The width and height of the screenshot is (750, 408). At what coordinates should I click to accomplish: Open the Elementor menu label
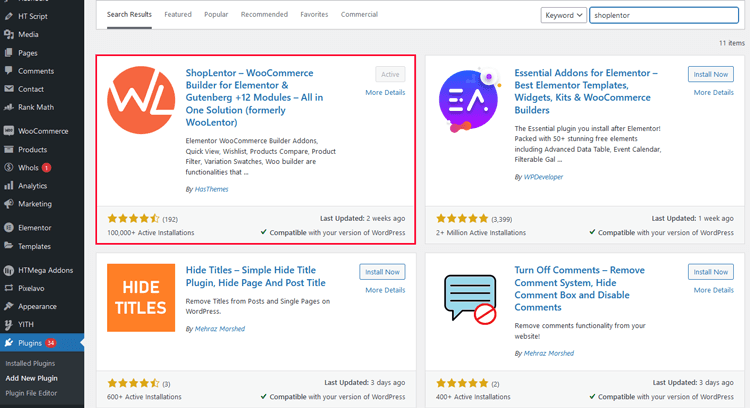(x=34, y=228)
